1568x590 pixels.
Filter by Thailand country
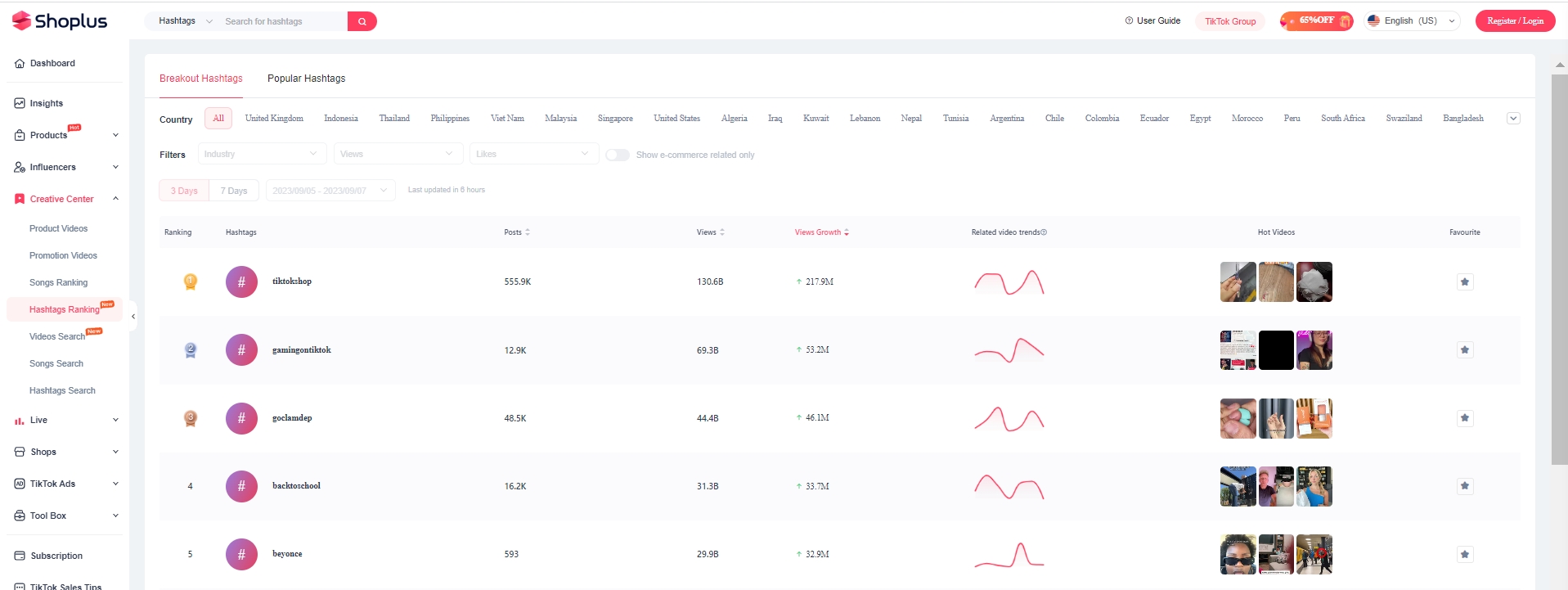pyautogui.click(x=394, y=119)
